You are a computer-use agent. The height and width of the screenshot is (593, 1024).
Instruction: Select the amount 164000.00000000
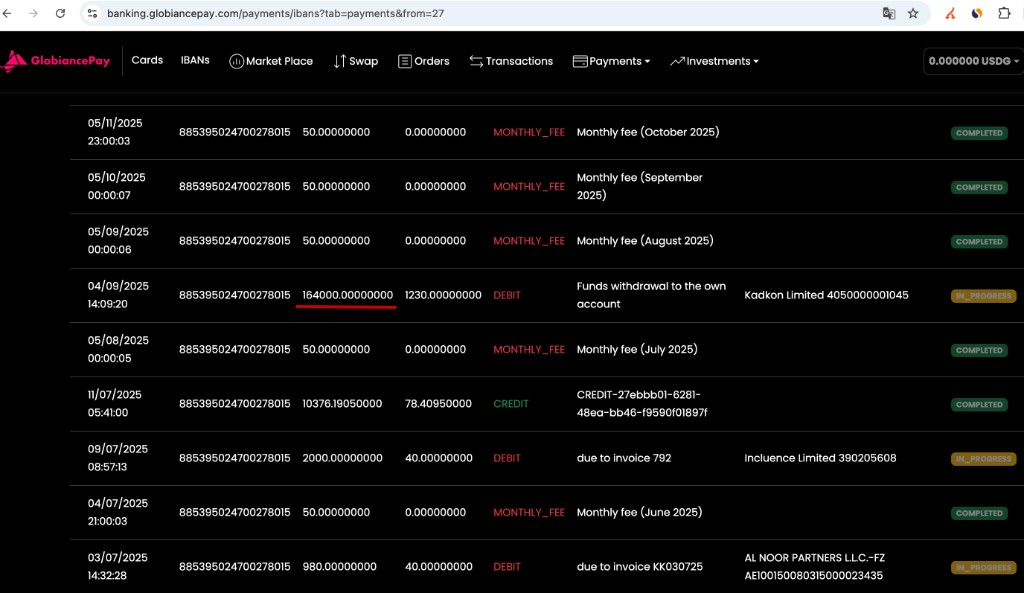click(x=347, y=295)
